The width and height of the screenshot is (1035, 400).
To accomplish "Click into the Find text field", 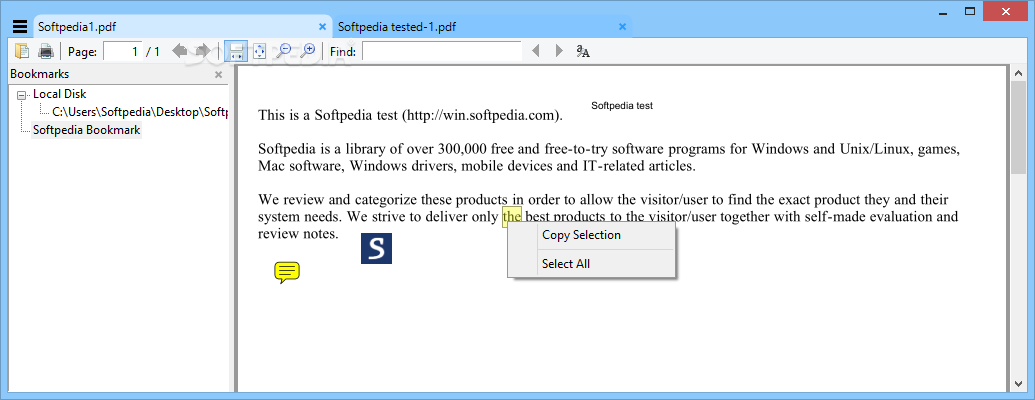I will point(442,51).
